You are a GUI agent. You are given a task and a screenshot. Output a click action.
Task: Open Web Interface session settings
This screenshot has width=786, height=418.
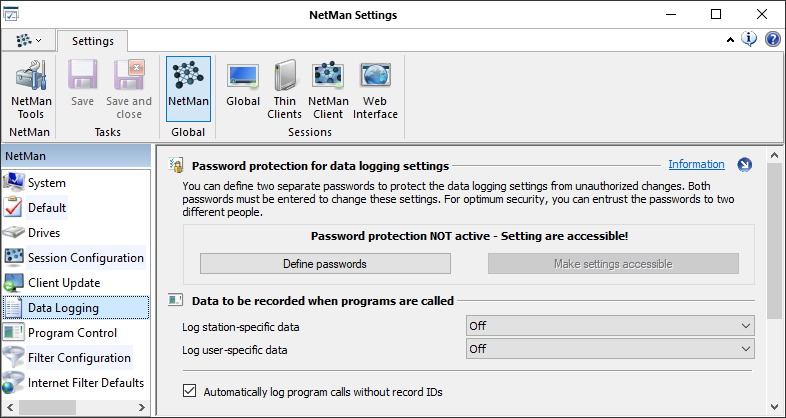375,90
